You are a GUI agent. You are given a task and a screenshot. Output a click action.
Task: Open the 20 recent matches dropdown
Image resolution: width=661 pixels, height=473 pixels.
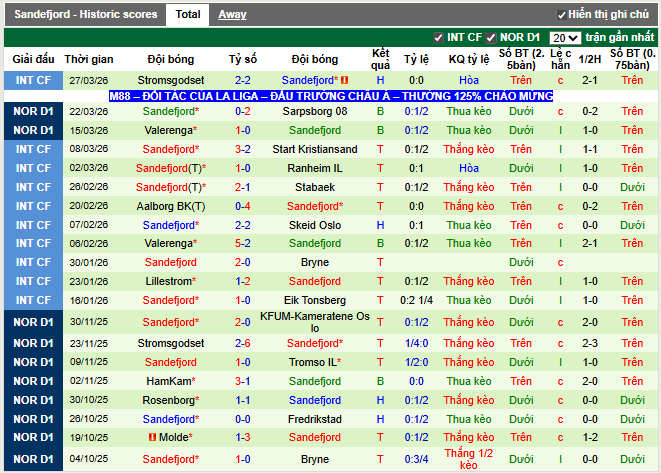tap(565, 38)
